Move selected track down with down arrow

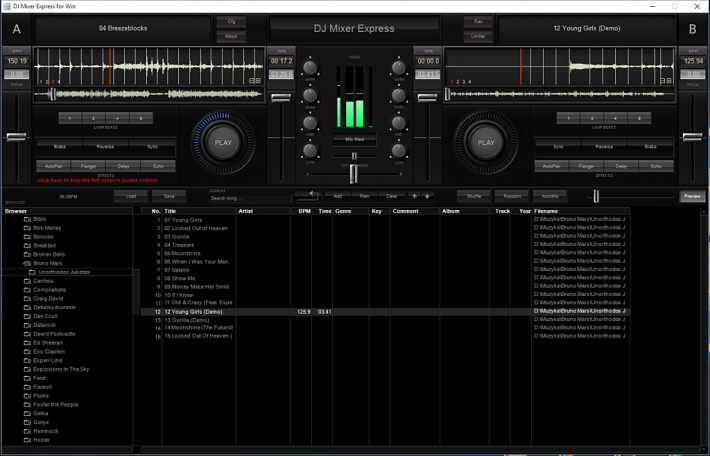pos(427,196)
